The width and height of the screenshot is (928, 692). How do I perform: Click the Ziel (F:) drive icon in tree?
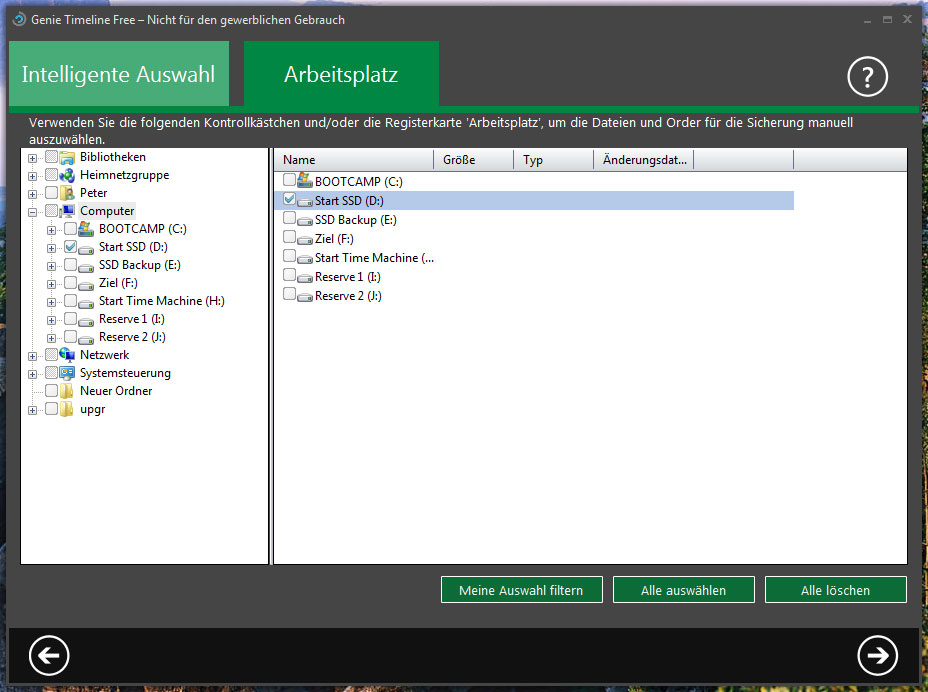pyautogui.click(x=86, y=285)
